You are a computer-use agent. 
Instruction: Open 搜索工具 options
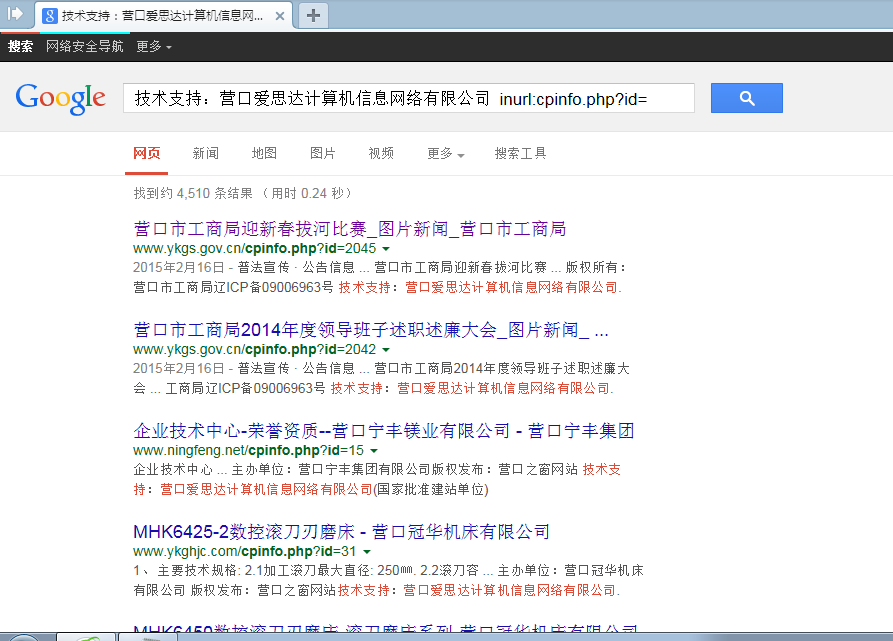[x=521, y=153]
